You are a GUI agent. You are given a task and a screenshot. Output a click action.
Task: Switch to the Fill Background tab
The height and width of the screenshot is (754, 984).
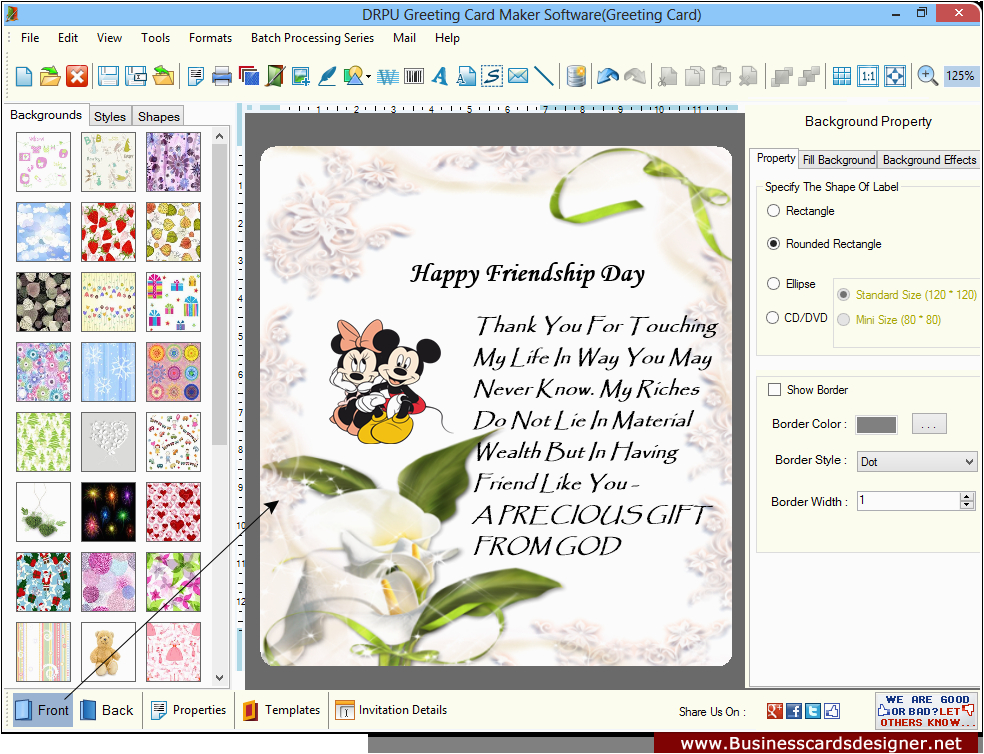(839, 160)
